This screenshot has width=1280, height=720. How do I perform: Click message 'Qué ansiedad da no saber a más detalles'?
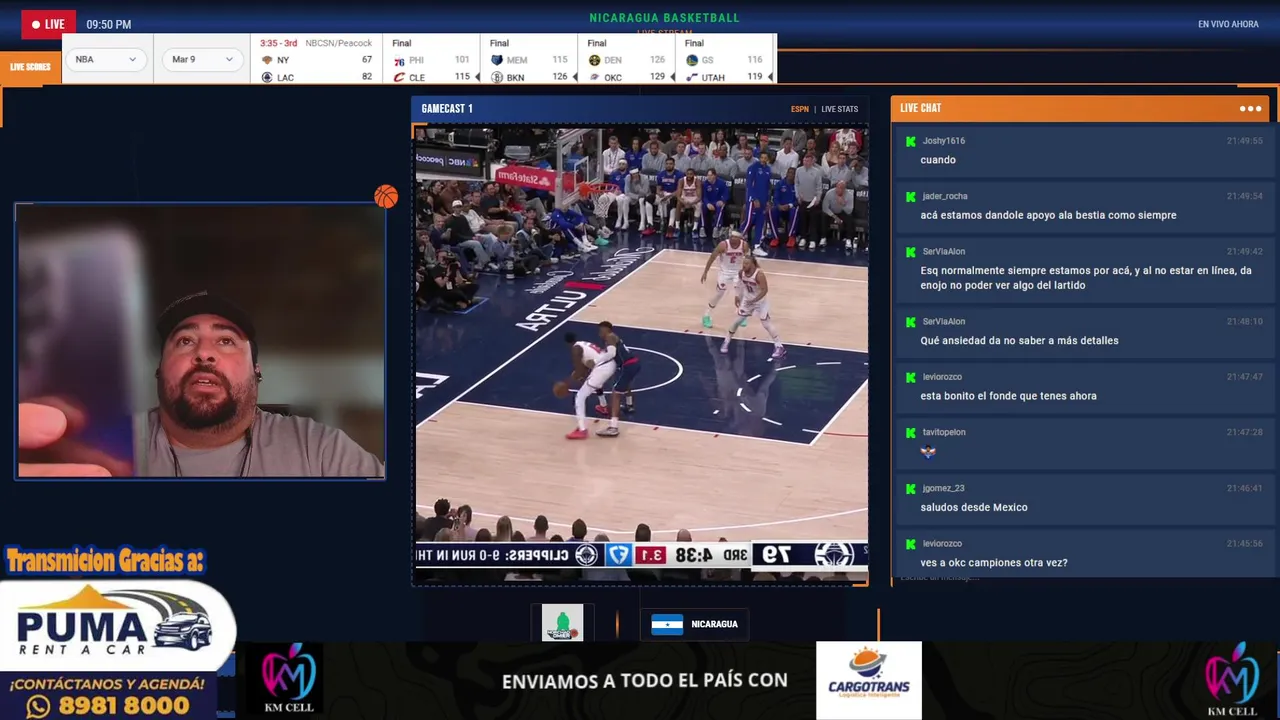pyautogui.click(x=1019, y=340)
